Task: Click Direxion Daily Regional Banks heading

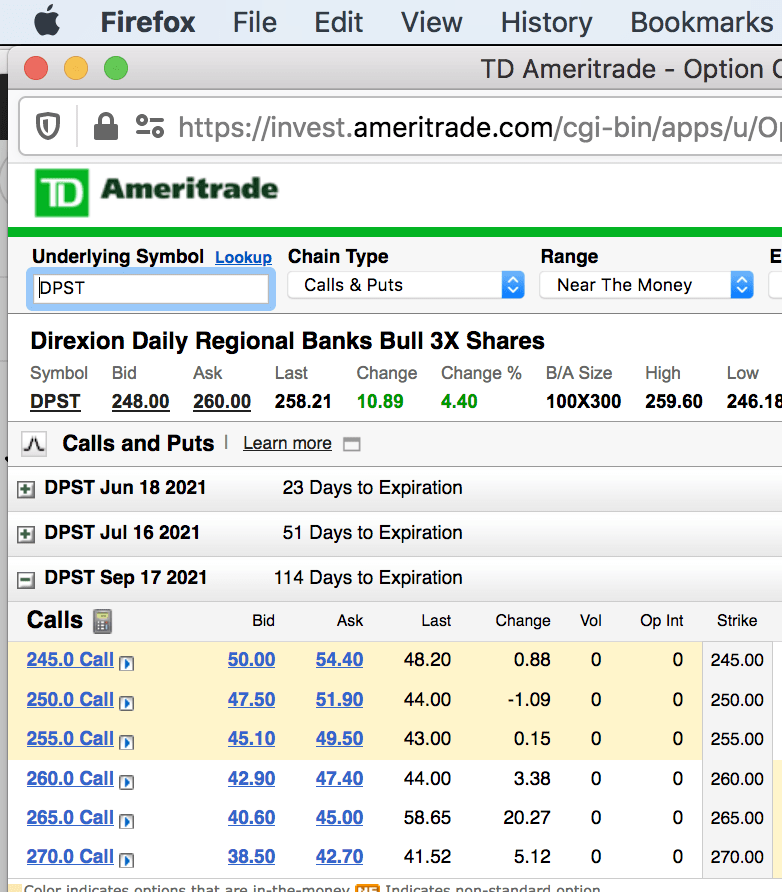Action: pyautogui.click(x=288, y=341)
